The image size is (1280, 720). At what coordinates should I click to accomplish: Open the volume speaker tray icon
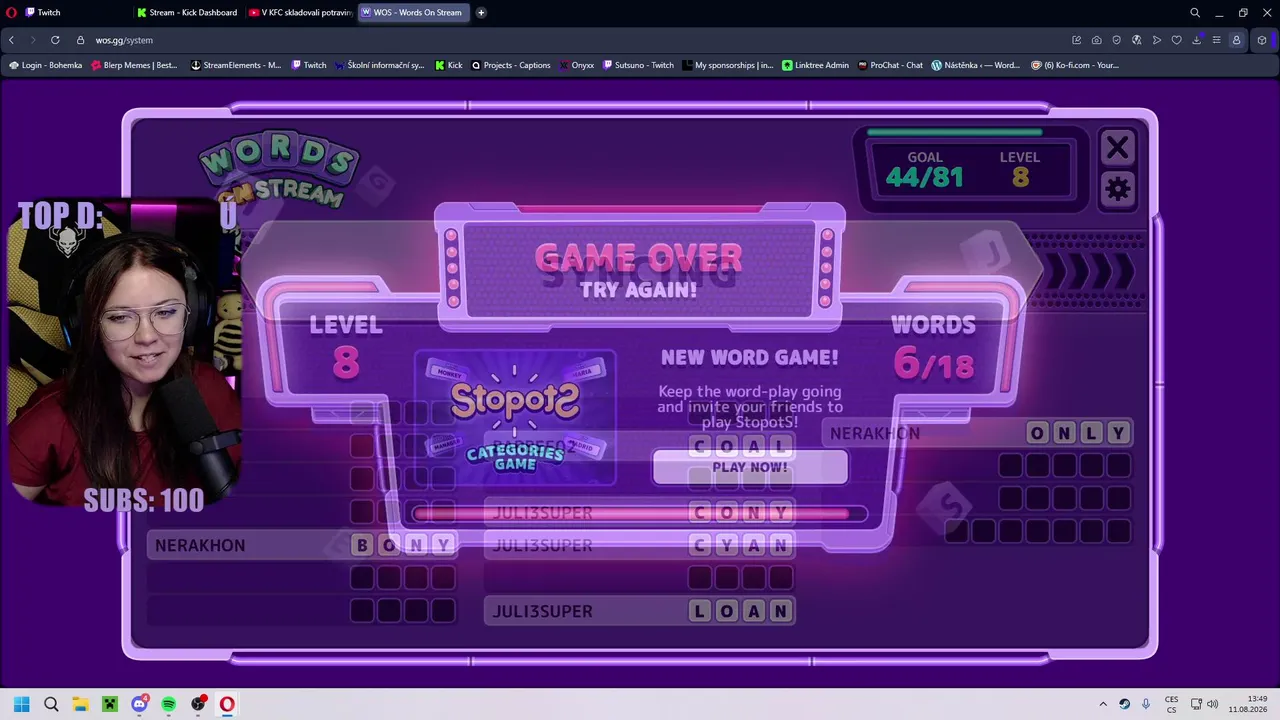click(x=1212, y=704)
